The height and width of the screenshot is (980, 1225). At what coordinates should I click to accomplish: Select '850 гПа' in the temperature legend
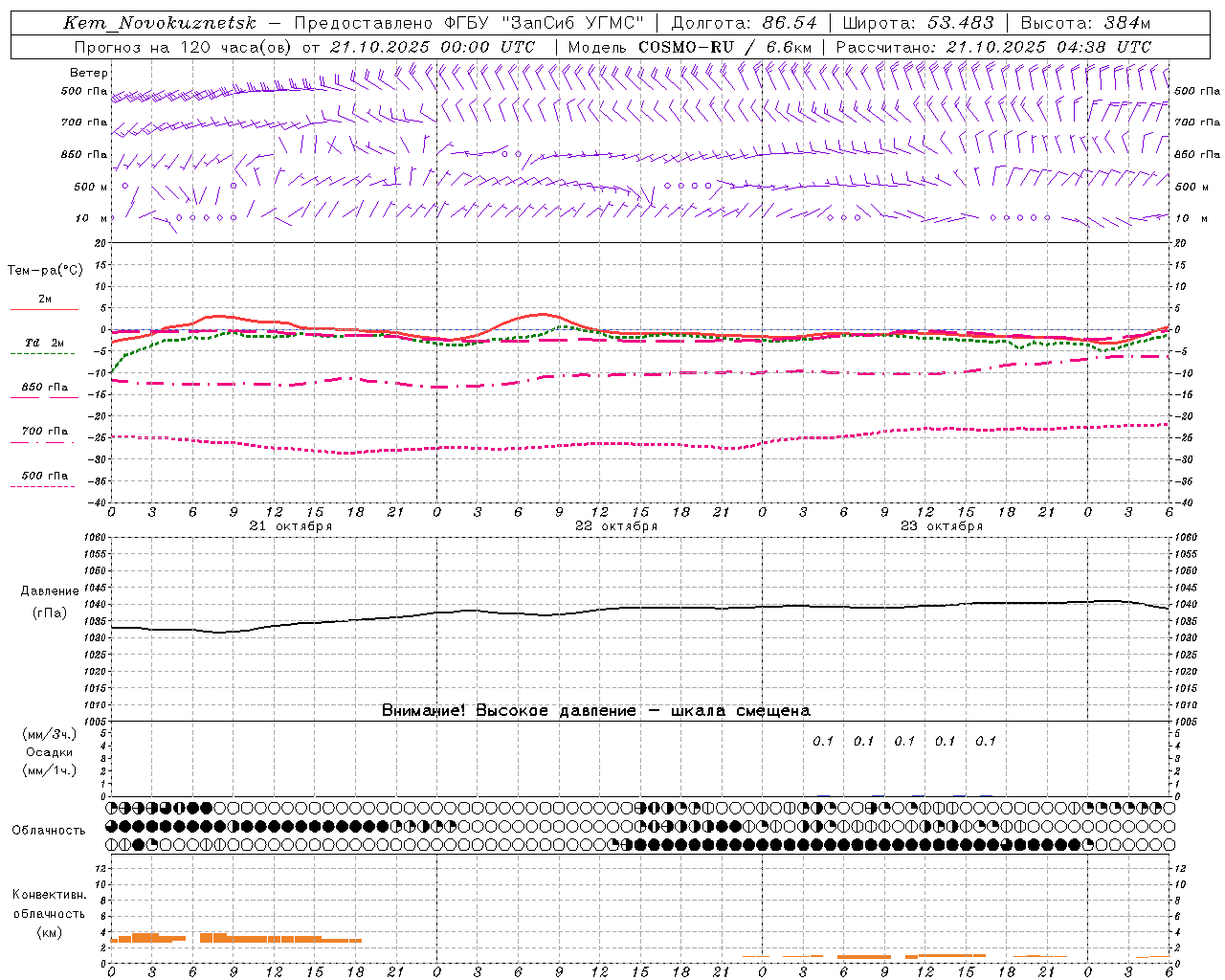pyautogui.click(x=44, y=388)
